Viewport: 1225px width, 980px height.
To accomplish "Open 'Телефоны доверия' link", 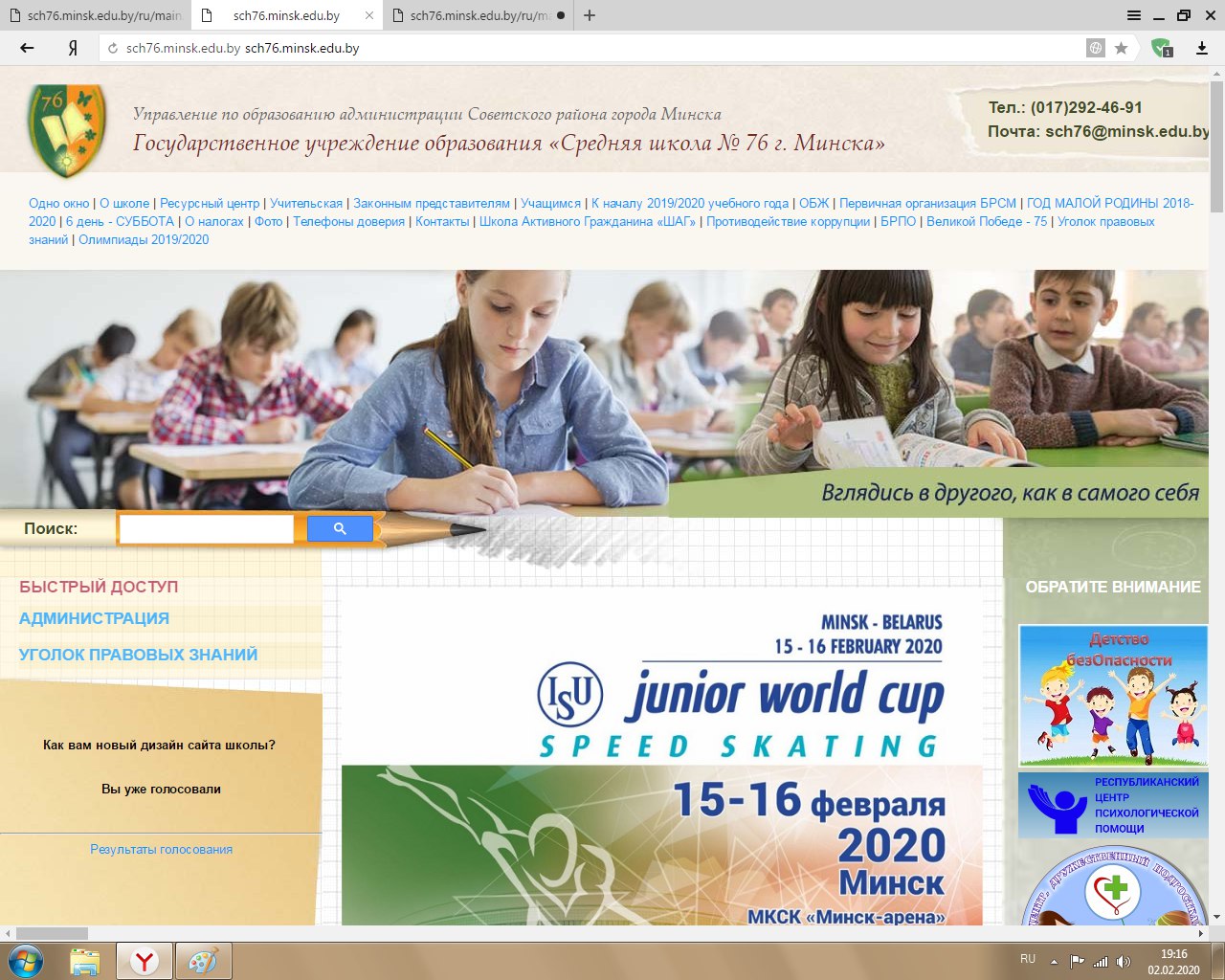I will click(x=348, y=221).
